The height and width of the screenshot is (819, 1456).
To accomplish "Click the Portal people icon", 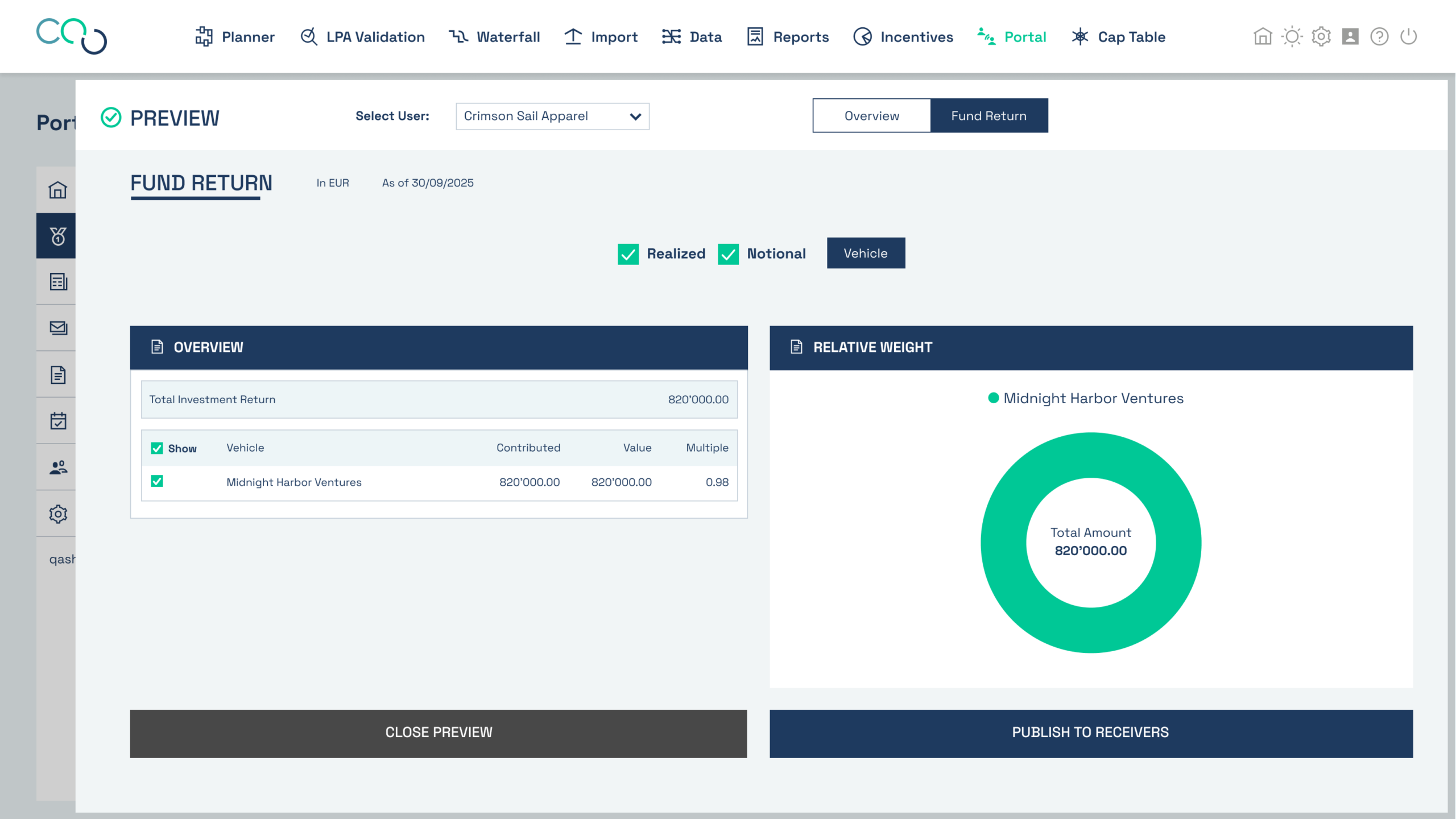I will pos(986,36).
